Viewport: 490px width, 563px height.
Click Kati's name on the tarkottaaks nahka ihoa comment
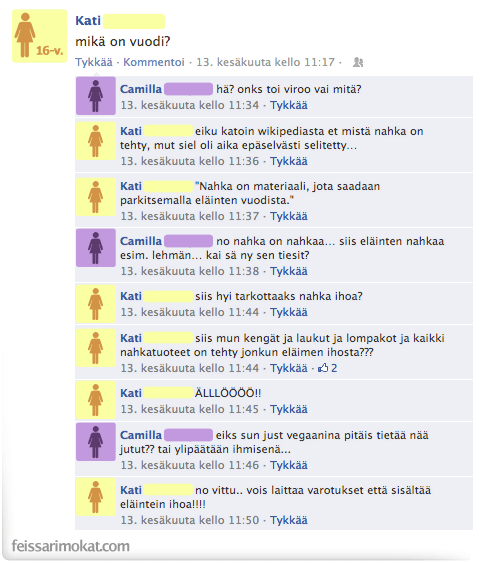coord(131,296)
